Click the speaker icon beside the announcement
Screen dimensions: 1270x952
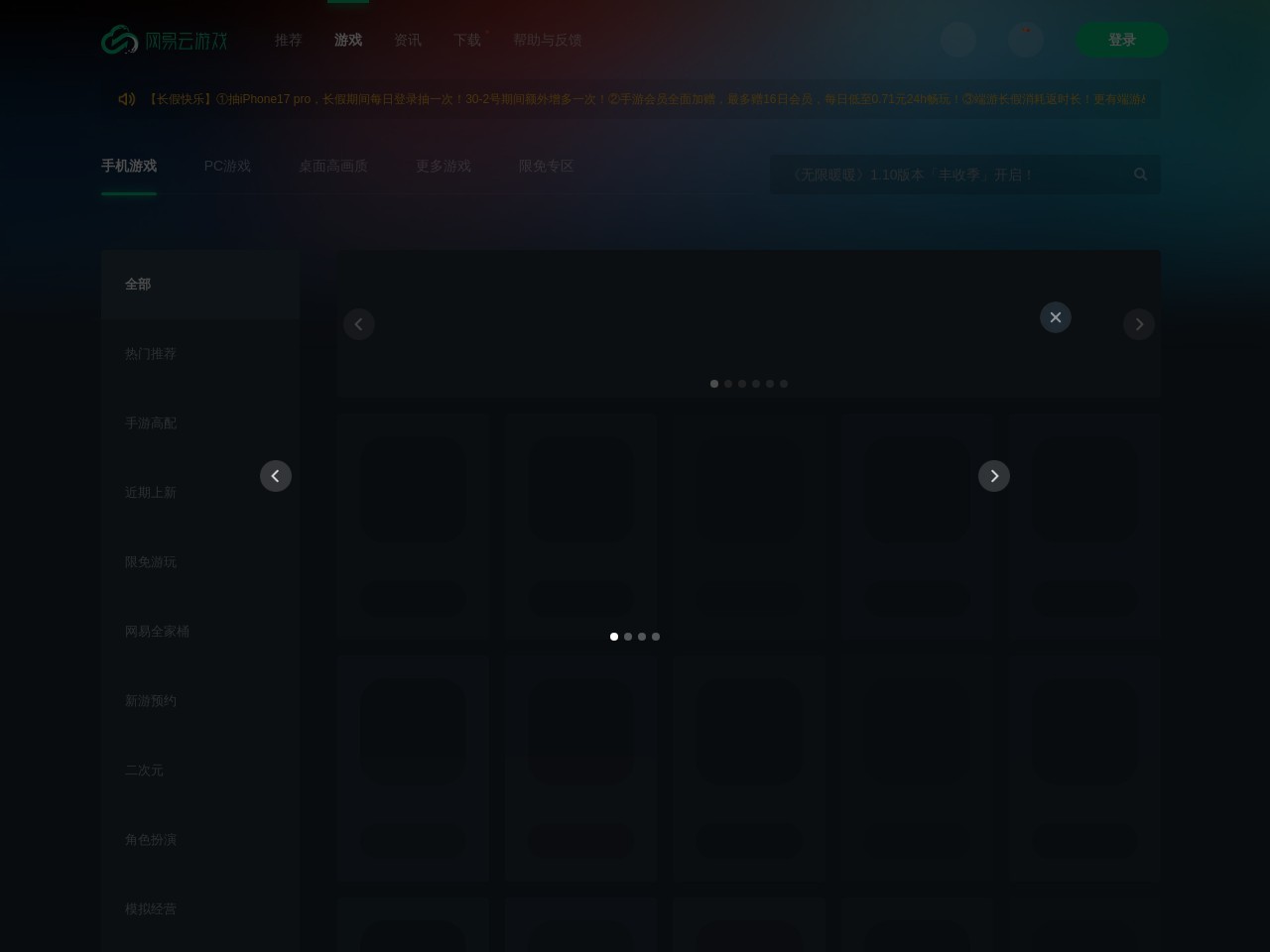[x=126, y=99]
